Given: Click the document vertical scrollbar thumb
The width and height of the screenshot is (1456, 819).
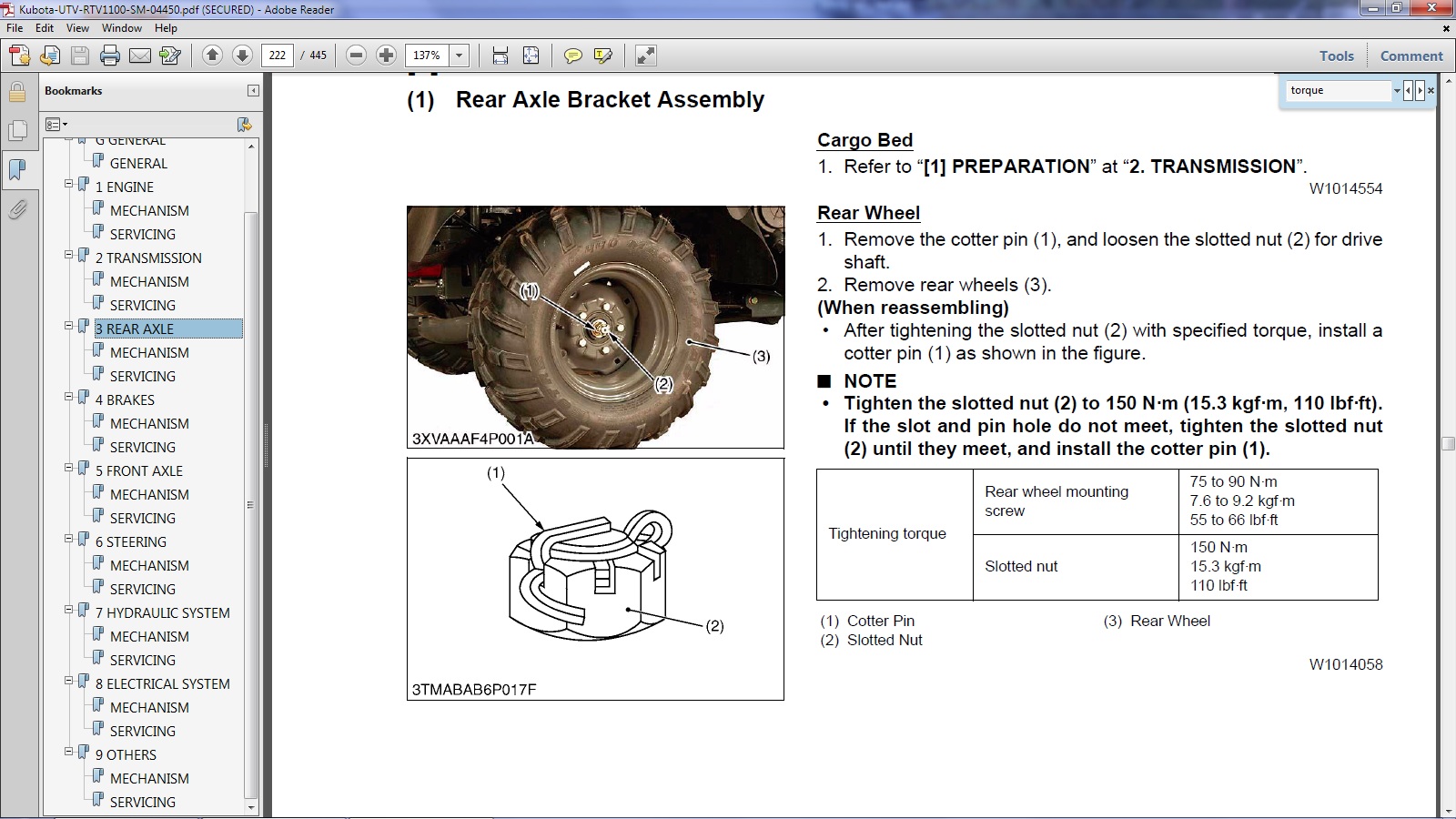Looking at the screenshot, I should [1448, 444].
